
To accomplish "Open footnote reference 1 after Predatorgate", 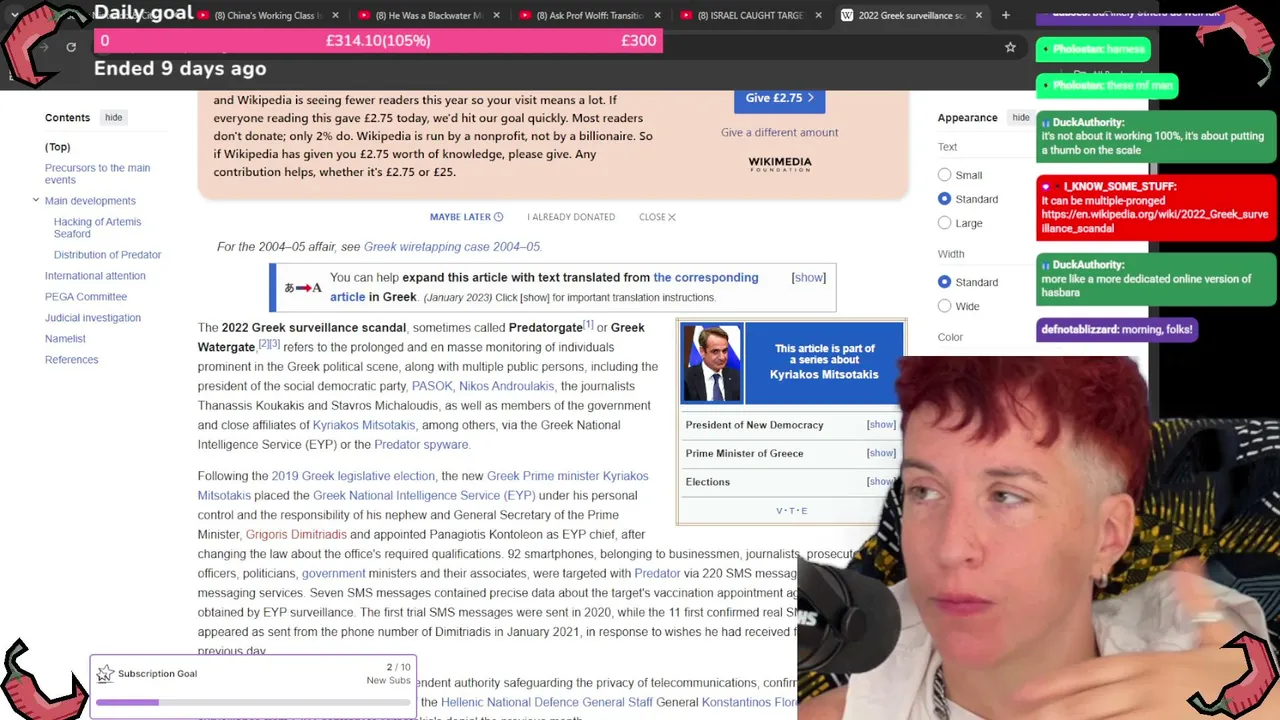I will coord(588,325).
